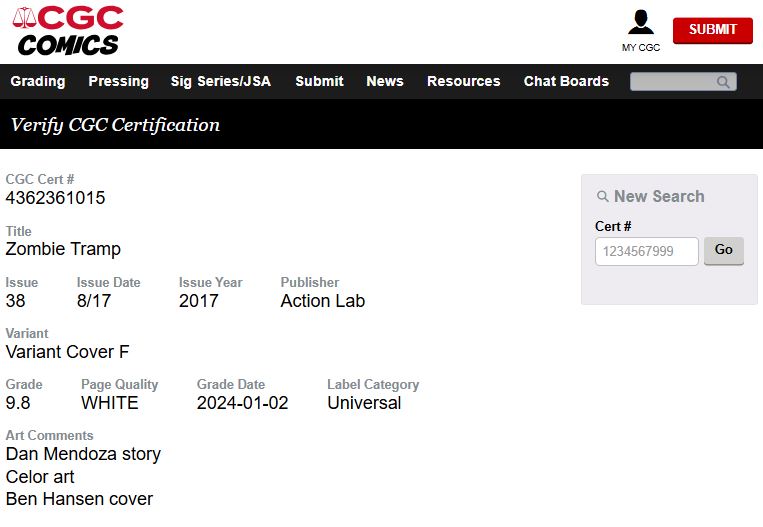
Task: Click the search magnifier icon in navbar
Action: pos(723,82)
